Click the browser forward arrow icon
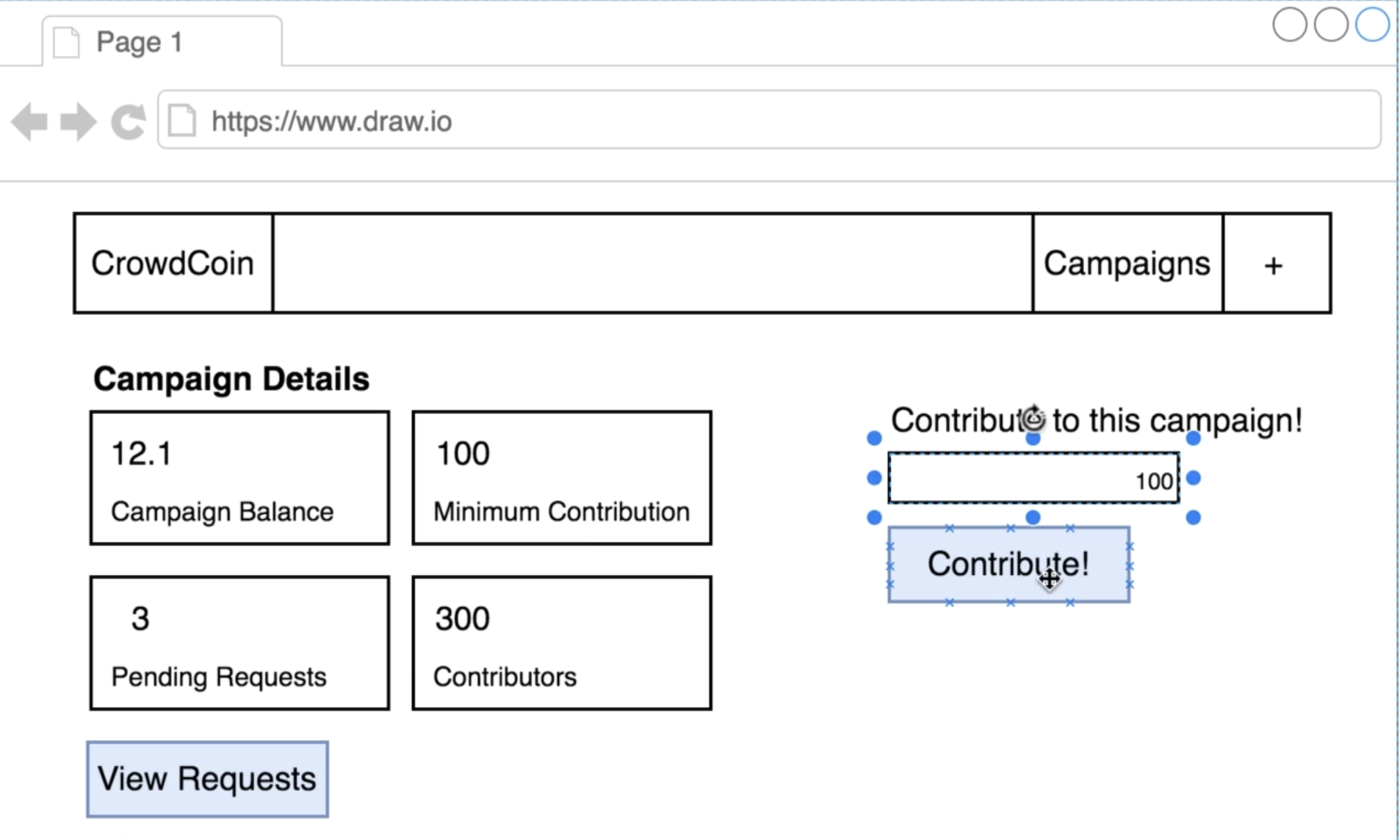Image resolution: width=1400 pixels, height=840 pixels. pyautogui.click(x=78, y=121)
